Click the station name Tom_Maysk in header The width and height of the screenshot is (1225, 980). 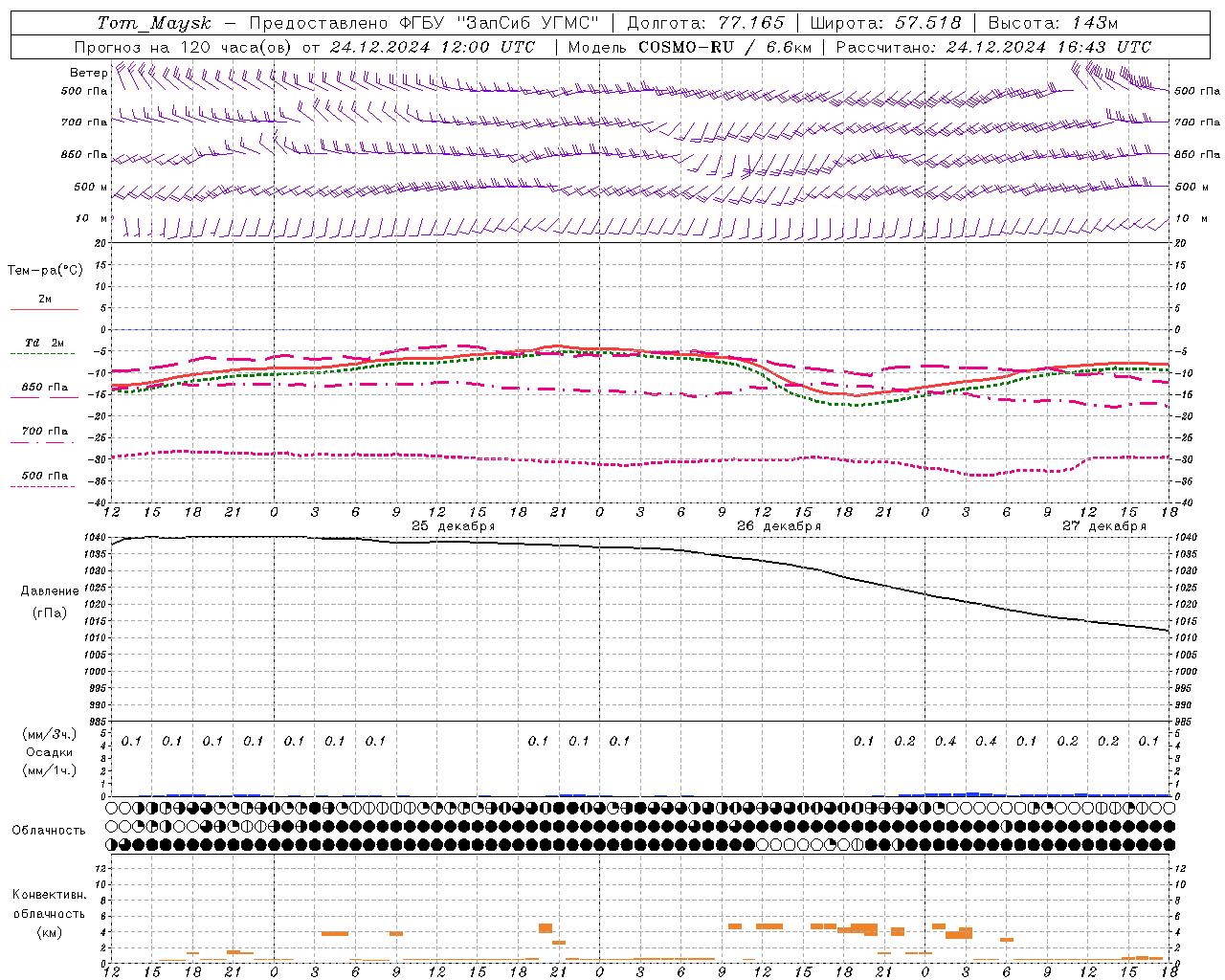(x=154, y=23)
